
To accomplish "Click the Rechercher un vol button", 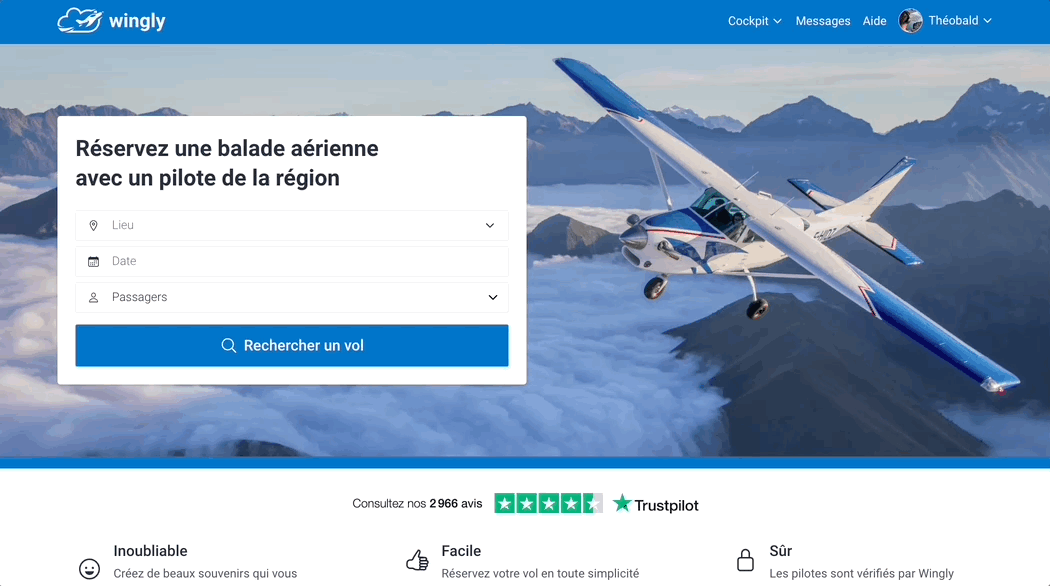I will pyautogui.click(x=292, y=346).
